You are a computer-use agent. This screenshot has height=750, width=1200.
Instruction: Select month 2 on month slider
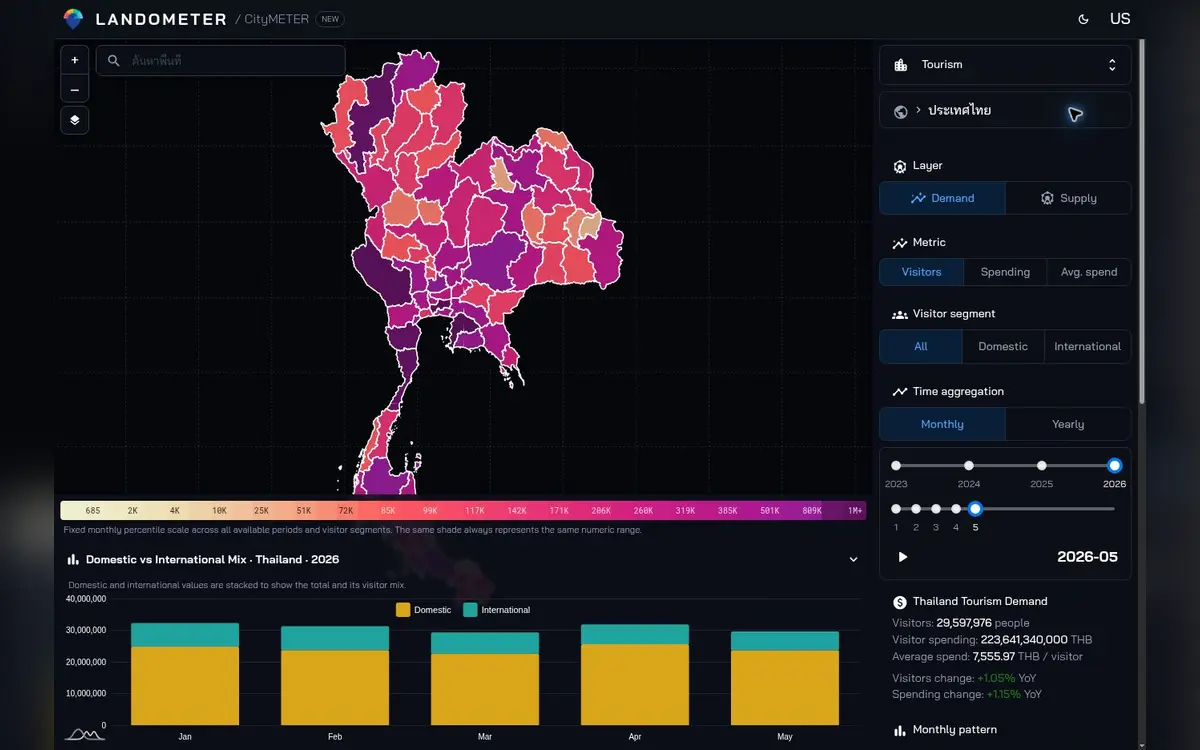coord(916,509)
